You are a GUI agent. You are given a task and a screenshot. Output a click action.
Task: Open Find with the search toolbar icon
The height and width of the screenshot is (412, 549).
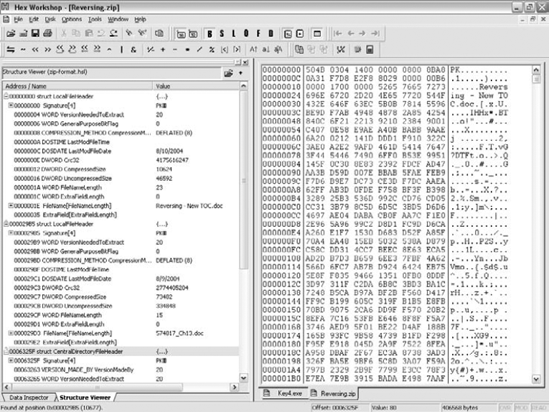(x=129, y=34)
